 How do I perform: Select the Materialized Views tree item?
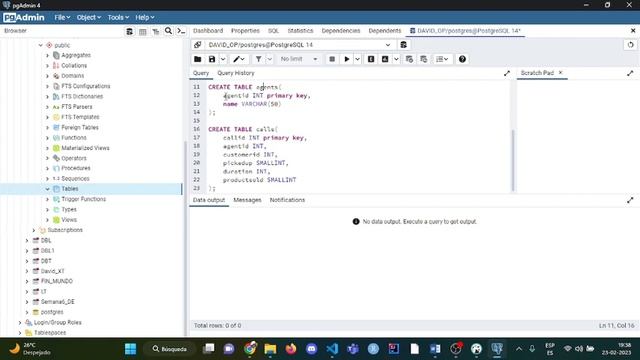85,148
